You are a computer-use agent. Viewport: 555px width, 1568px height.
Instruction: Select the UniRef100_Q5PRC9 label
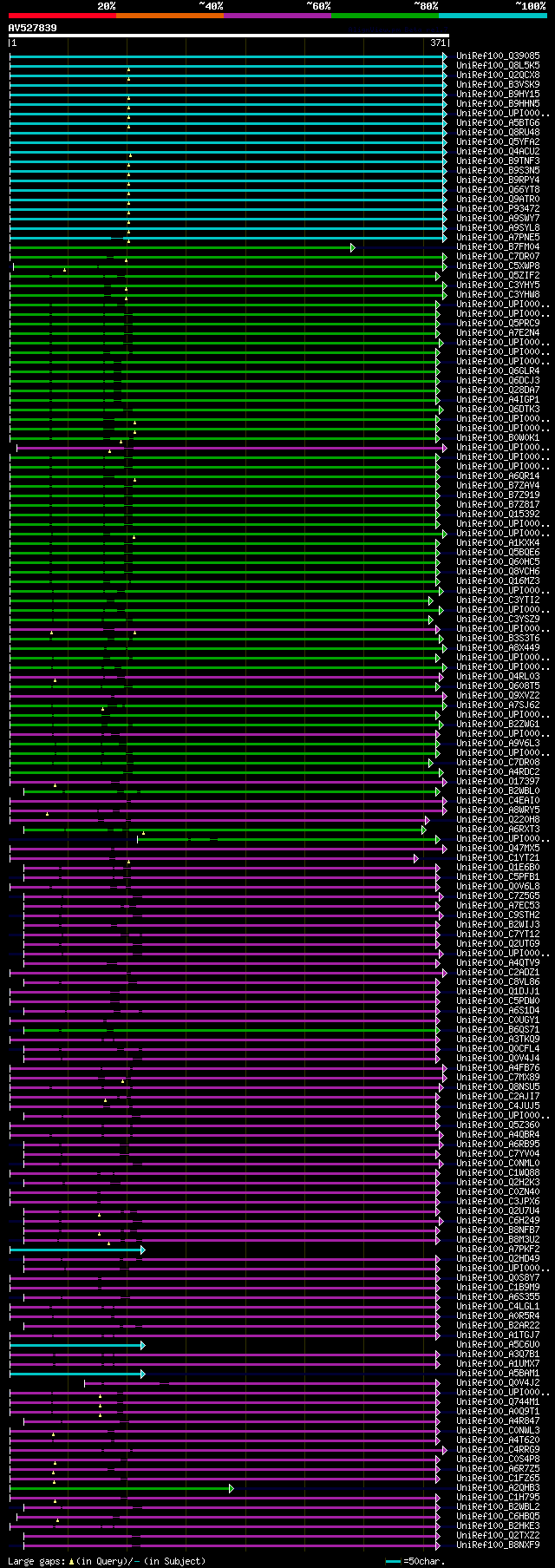click(x=498, y=323)
